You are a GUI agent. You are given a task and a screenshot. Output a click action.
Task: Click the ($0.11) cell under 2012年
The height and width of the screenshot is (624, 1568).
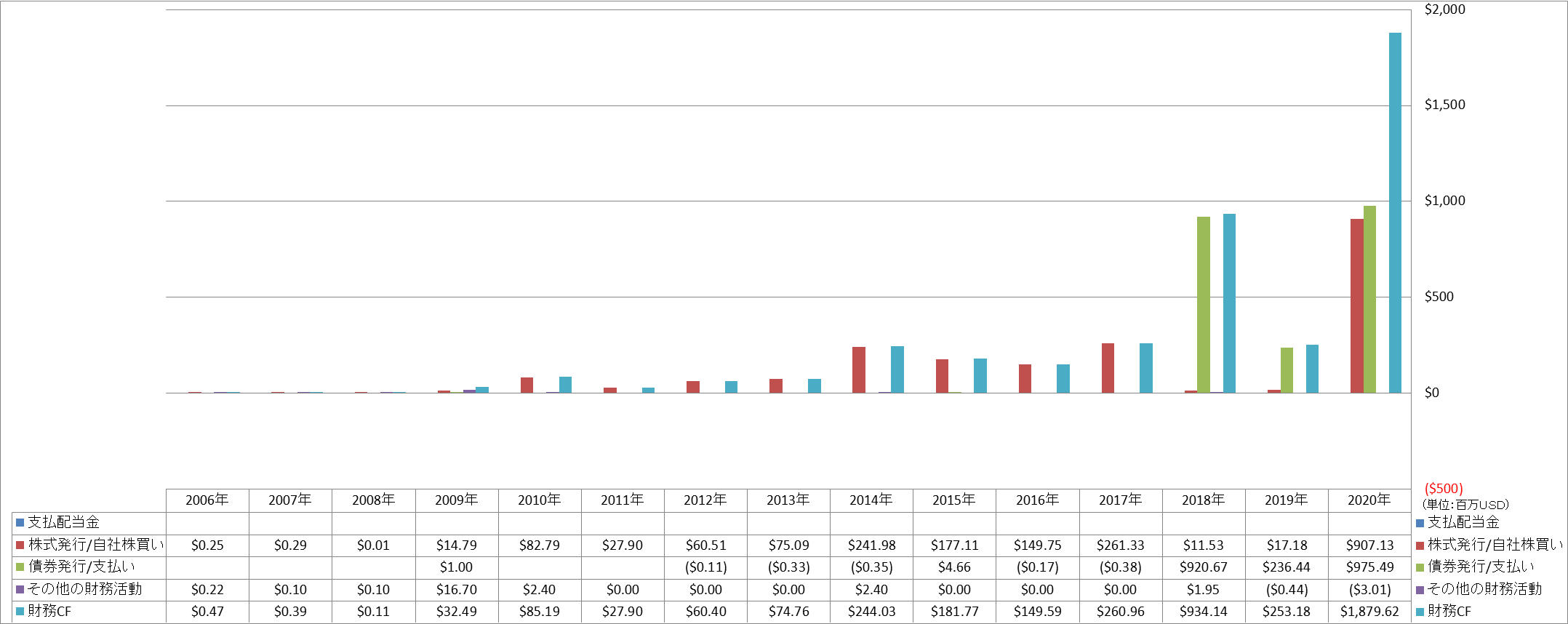705,567
